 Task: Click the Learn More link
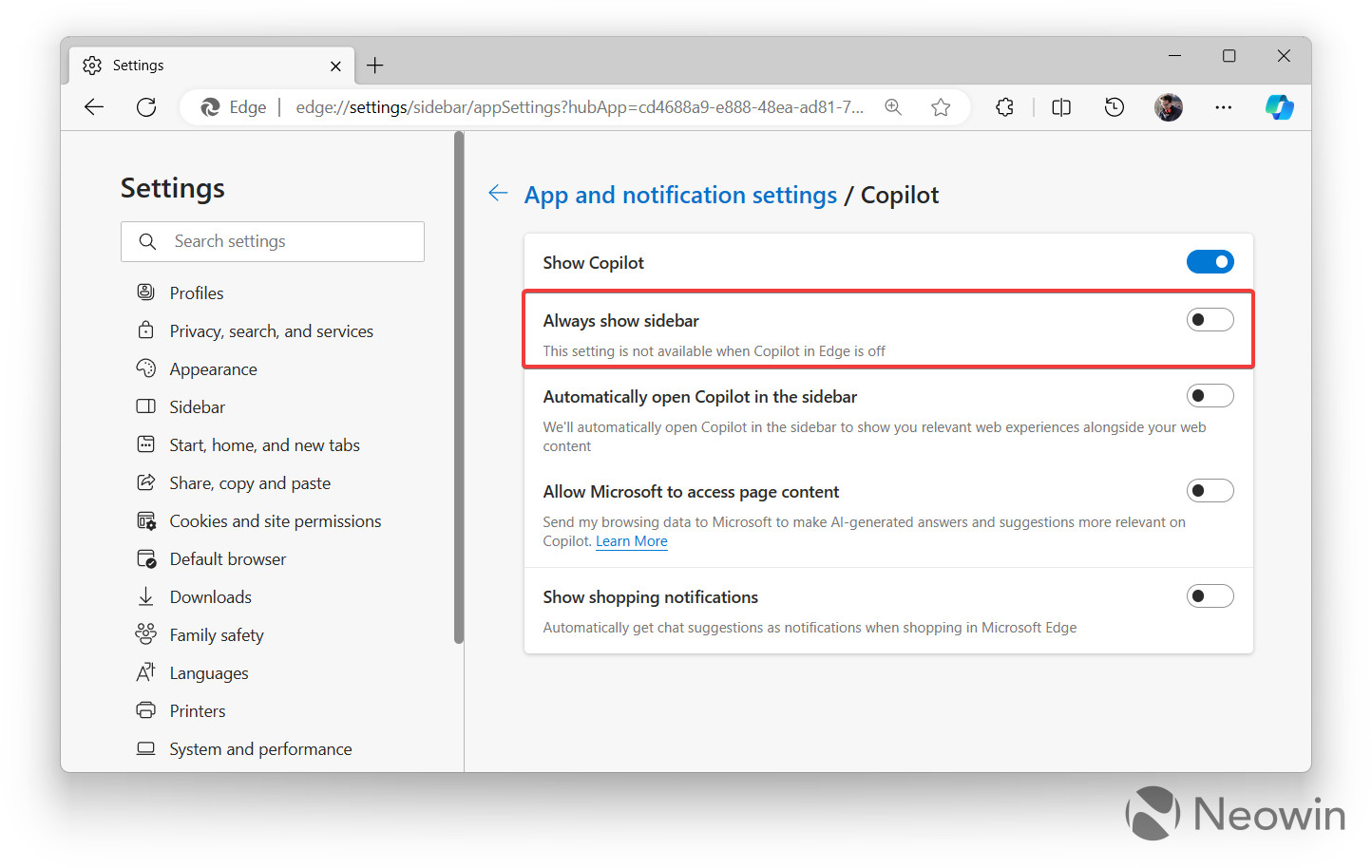[632, 541]
